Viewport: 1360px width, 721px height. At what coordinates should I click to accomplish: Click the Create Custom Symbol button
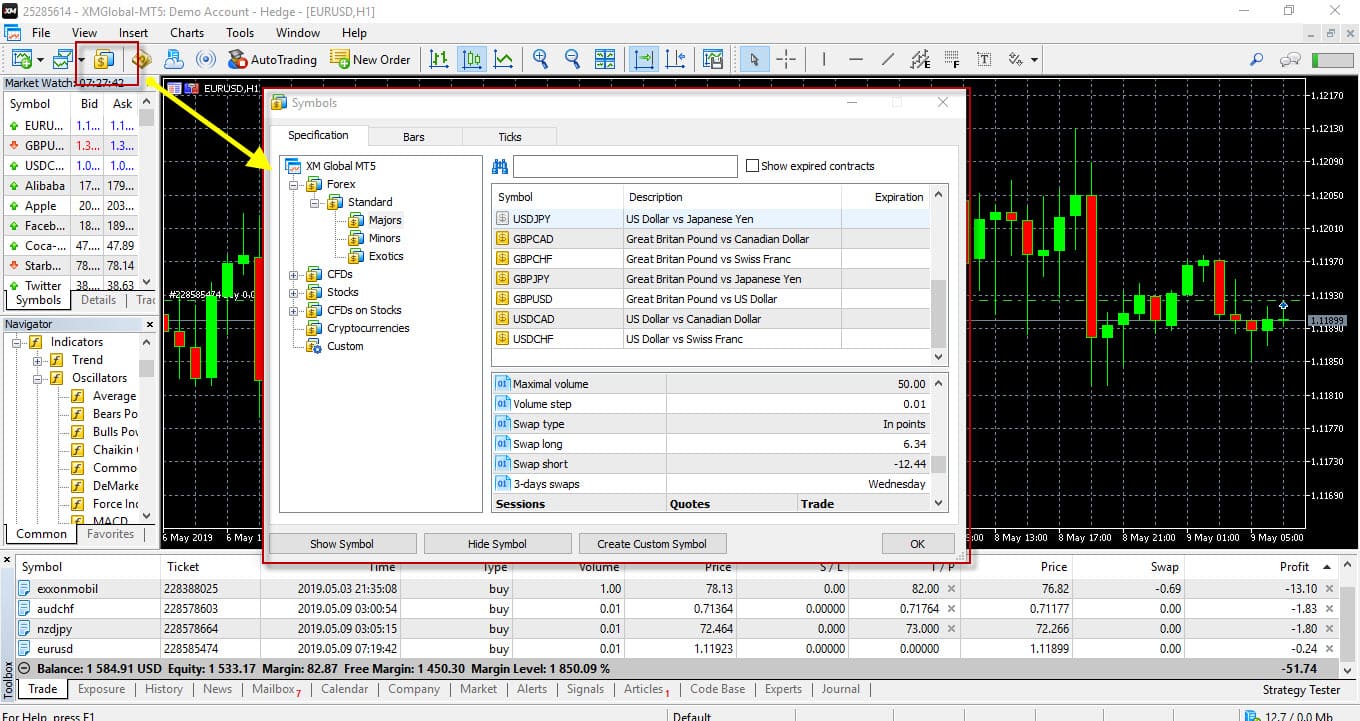(x=652, y=544)
